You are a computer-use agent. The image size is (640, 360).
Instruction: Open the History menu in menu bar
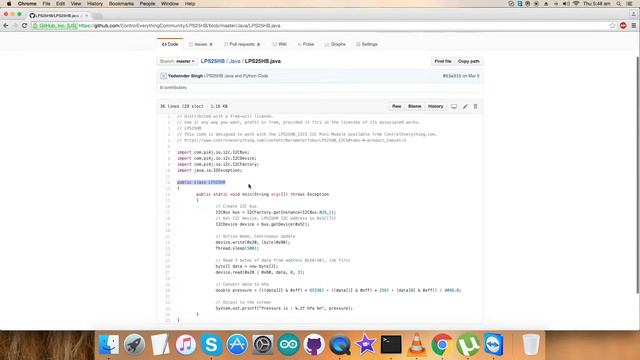95,4
